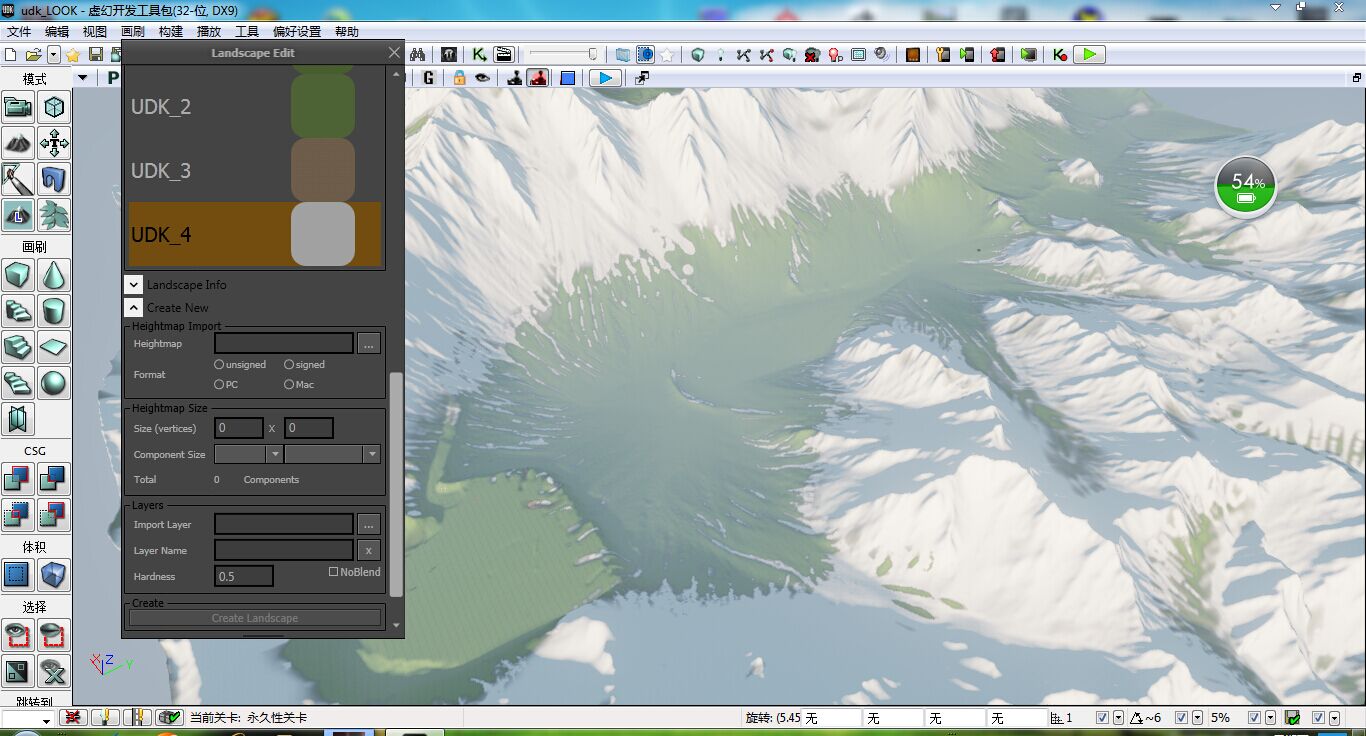
Task: Pick the Cone brush primitive
Action: pyautogui.click(x=54, y=274)
